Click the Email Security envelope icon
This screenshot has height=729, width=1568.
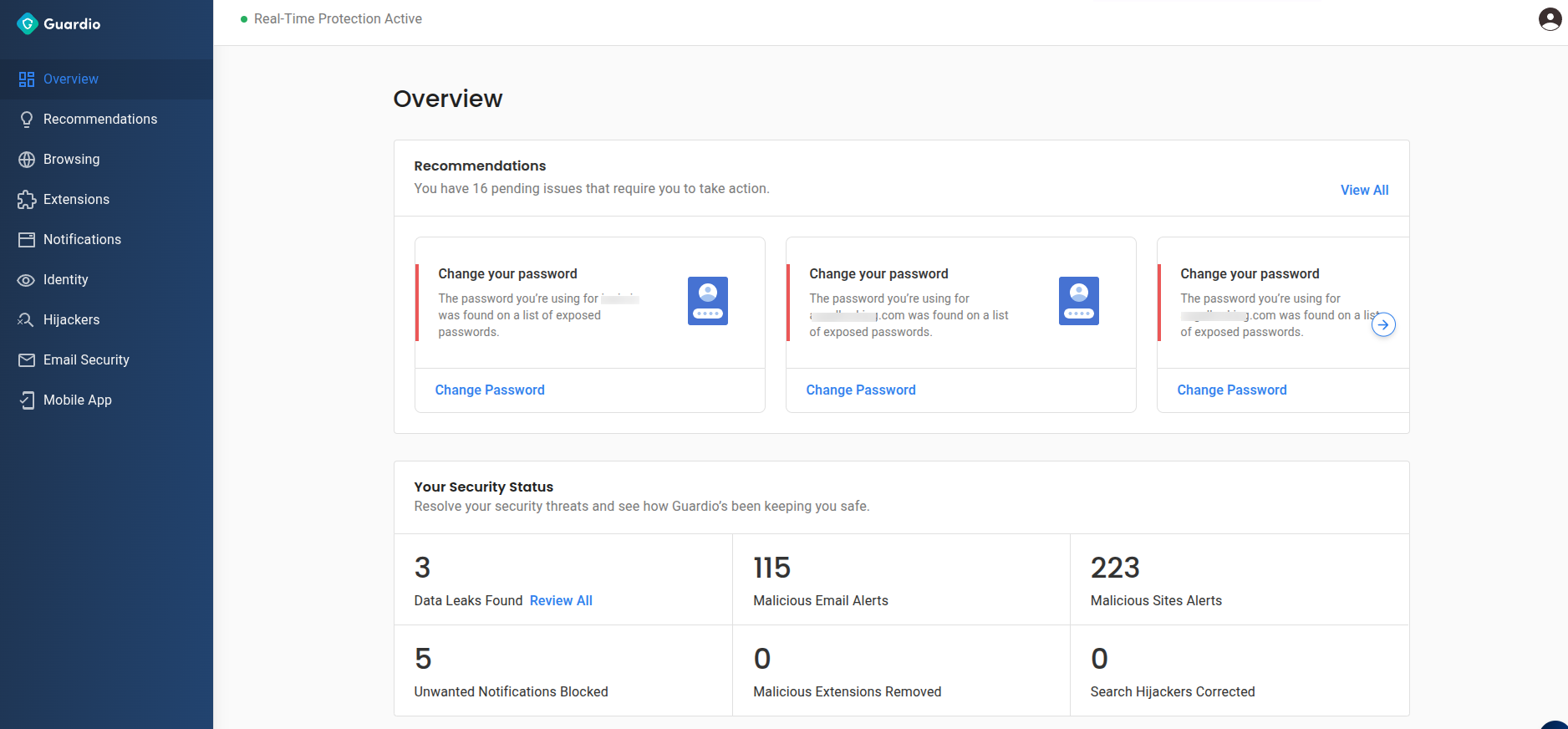(27, 360)
